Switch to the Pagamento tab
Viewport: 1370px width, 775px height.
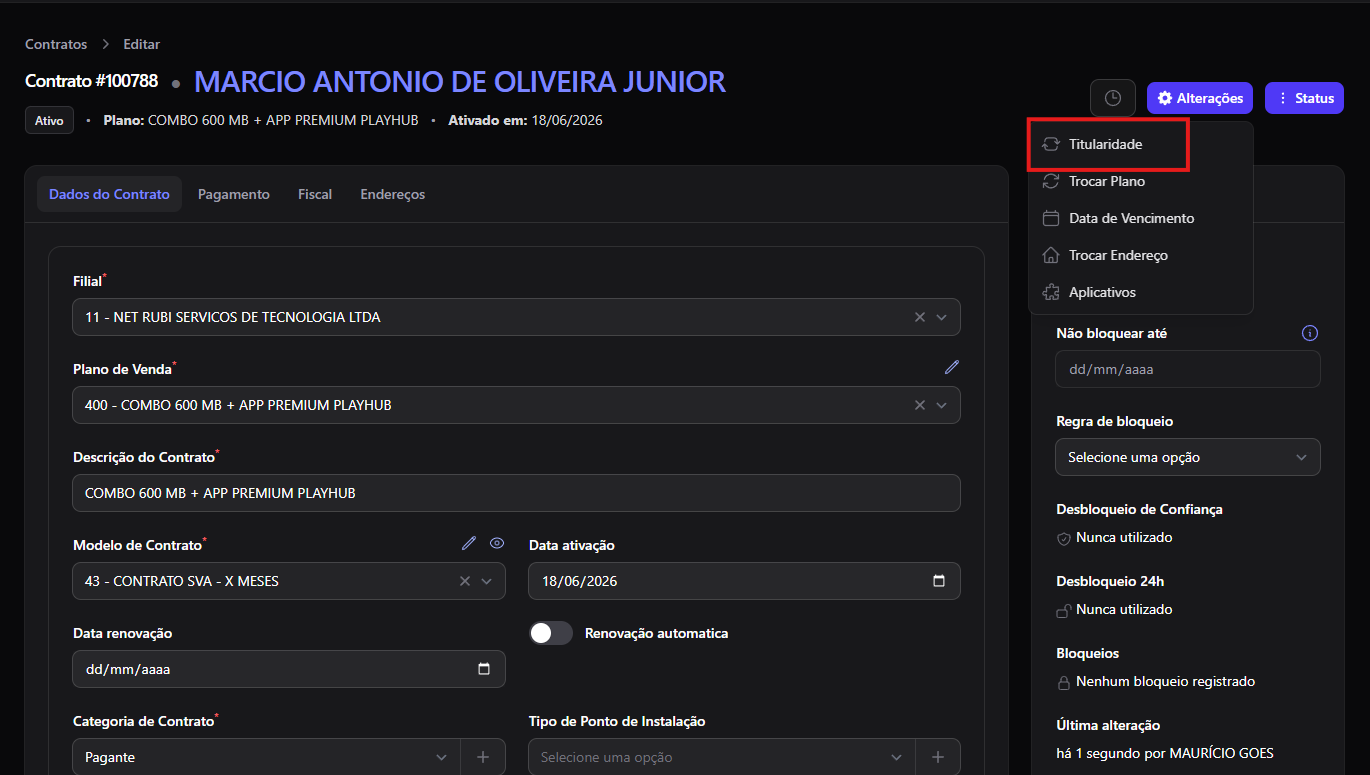coord(234,194)
